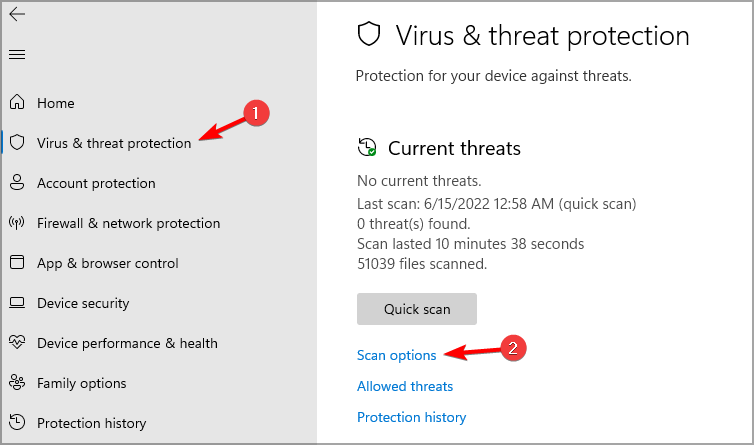
Task: Open Protection history in the sidebar
Action: 91,423
